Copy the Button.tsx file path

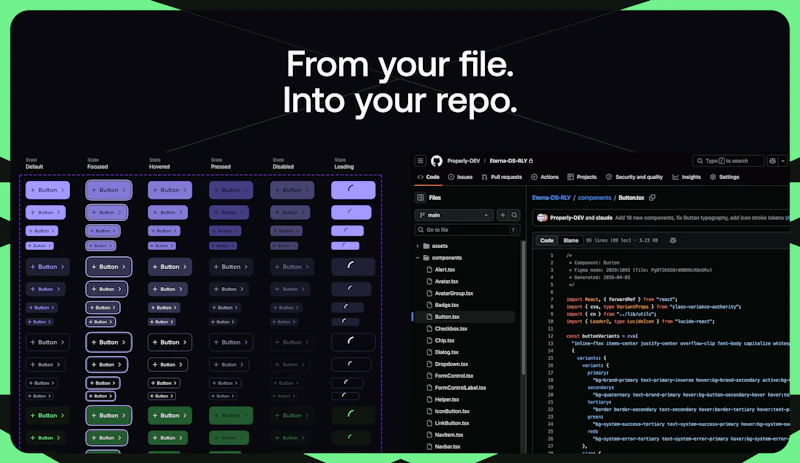coord(652,198)
